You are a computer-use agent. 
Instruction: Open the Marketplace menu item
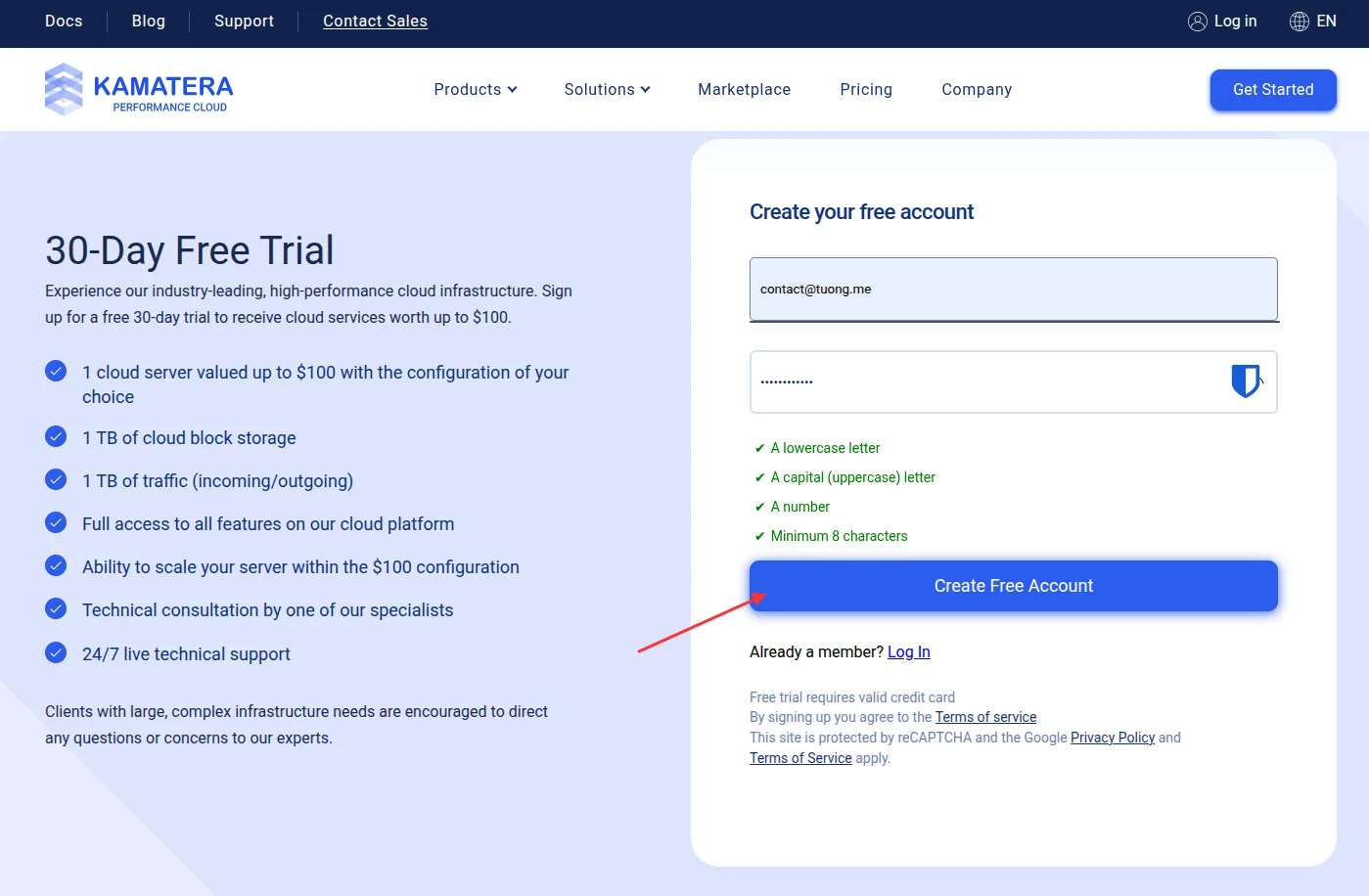tap(744, 89)
